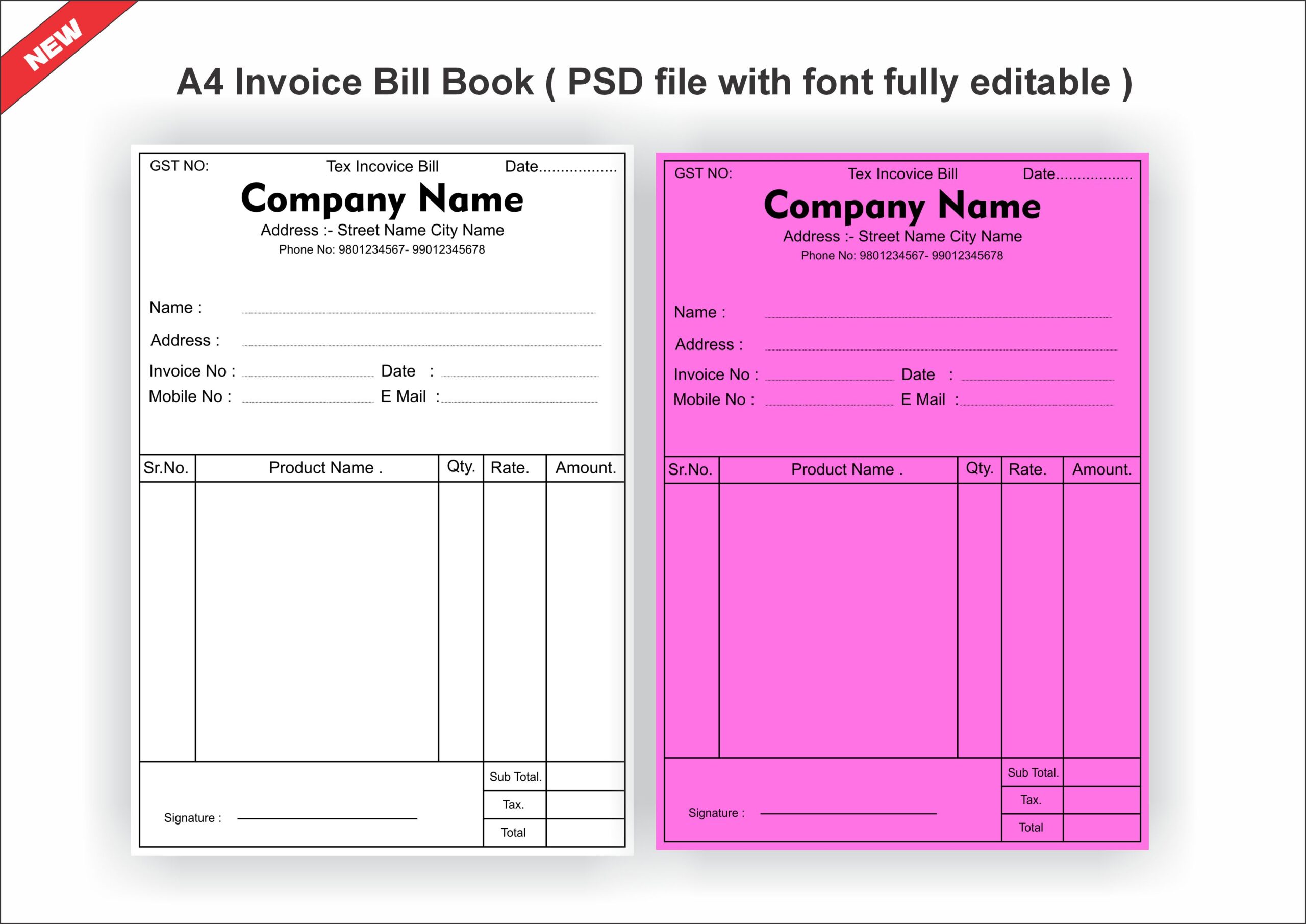The height and width of the screenshot is (924, 1306).
Task: Click the Amount column header on white invoice
Action: click(586, 468)
